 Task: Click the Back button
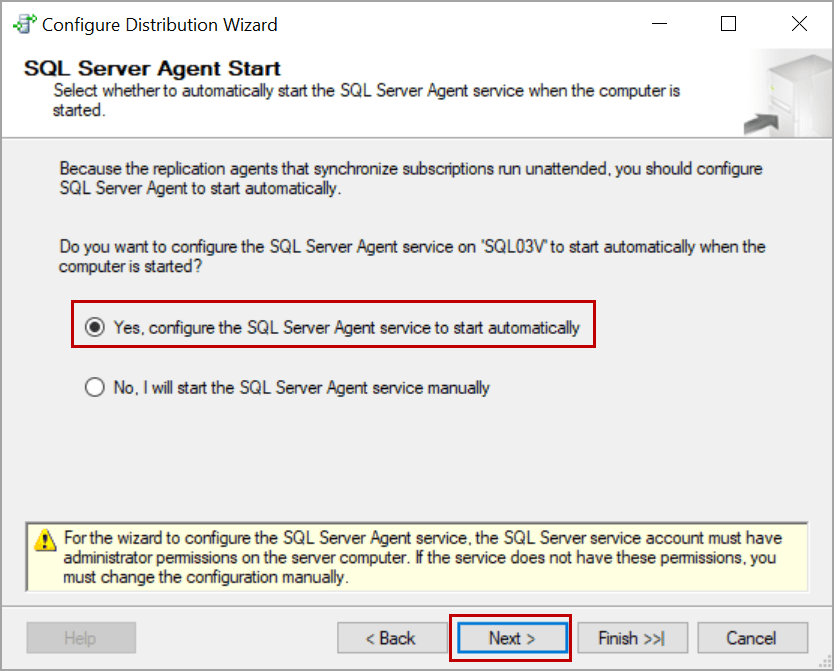pyautogui.click(x=392, y=637)
